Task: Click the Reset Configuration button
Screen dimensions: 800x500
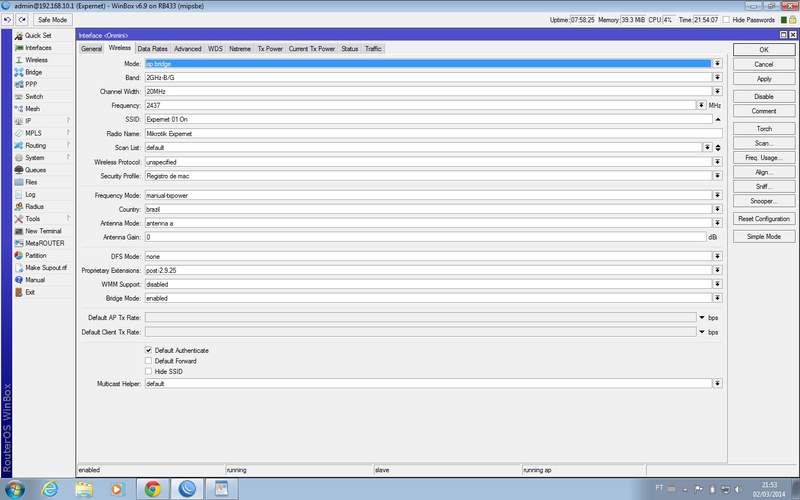Action: (764, 218)
